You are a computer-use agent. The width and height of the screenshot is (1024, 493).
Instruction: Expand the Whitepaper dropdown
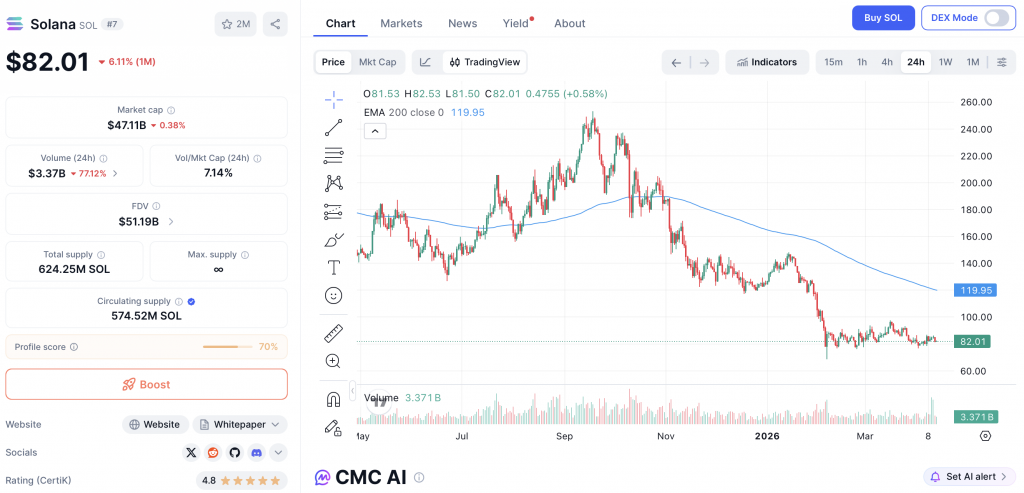coord(240,424)
